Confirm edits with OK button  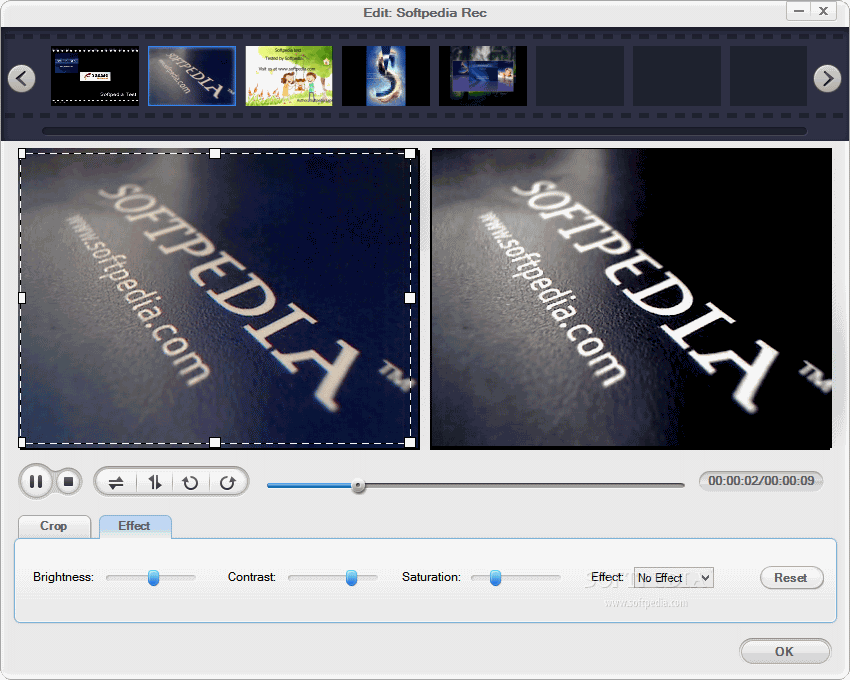coord(784,651)
